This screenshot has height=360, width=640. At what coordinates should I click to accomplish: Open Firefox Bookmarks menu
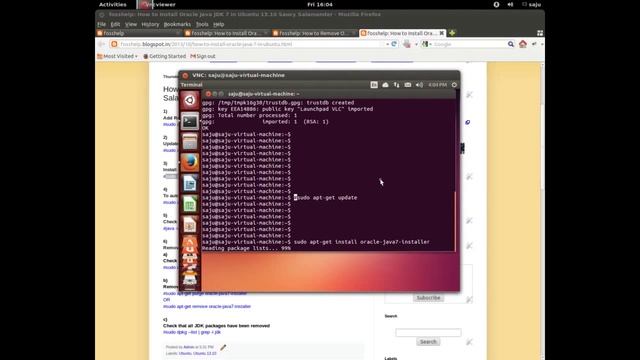tap(177, 24)
